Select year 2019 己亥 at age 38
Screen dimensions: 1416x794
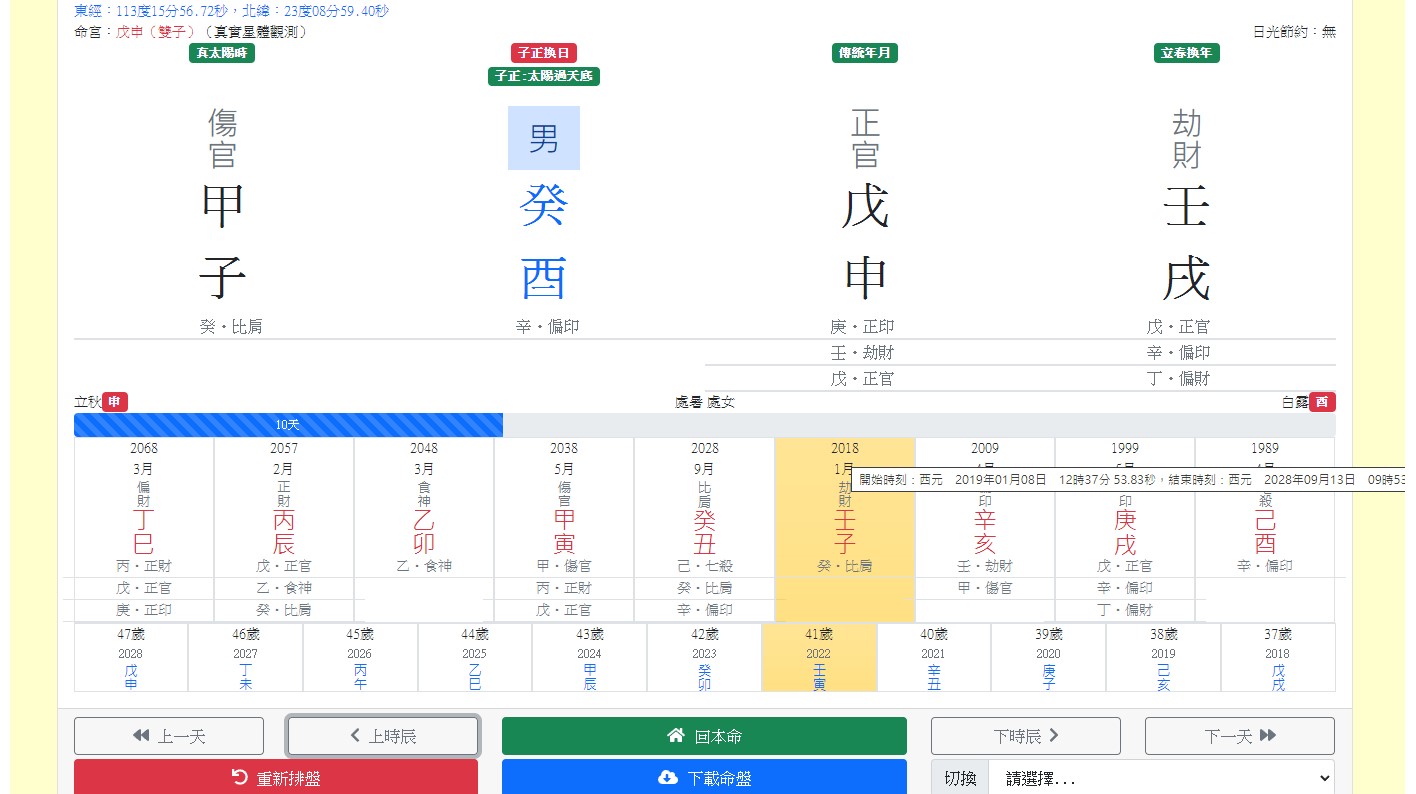tap(1163, 658)
